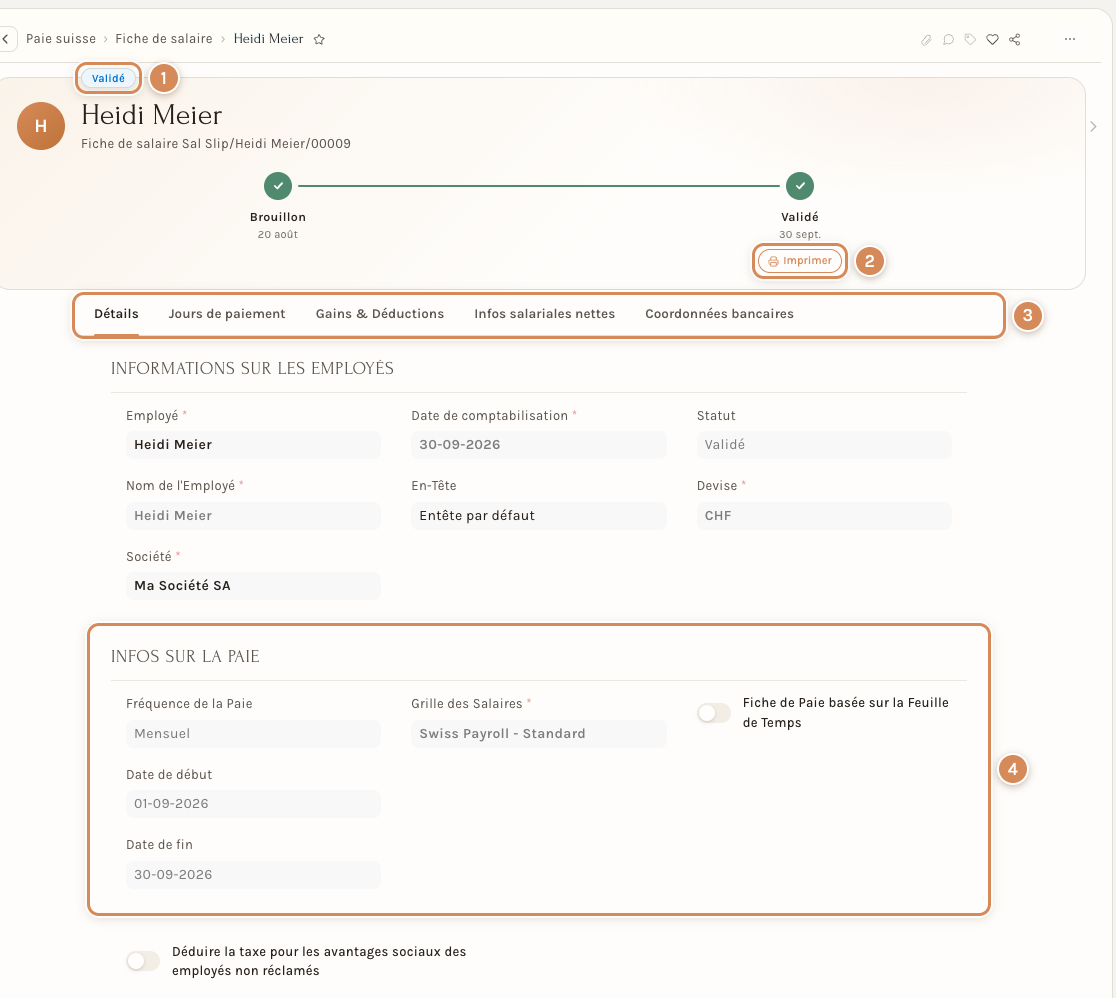Expand the right sidebar chevron arrow
Image resolution: width=1116 pixels, height=998 pixels.
coord(1093,127)
